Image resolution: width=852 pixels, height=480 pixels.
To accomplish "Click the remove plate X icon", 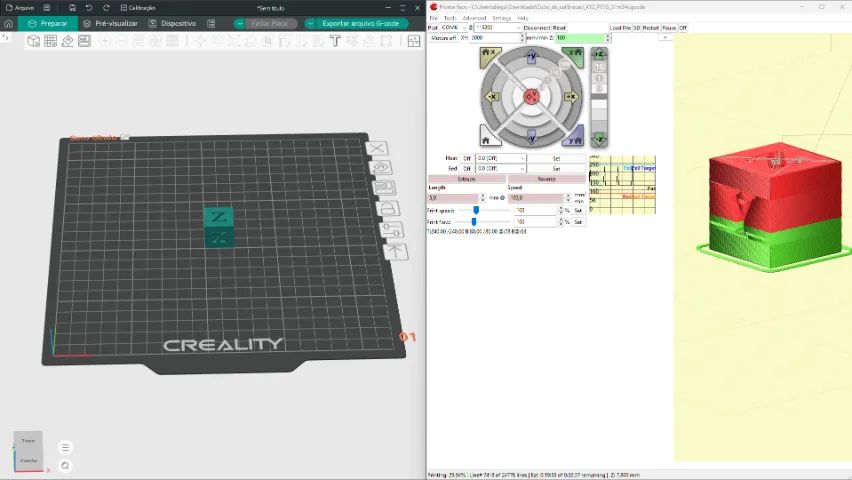I will click(x=377, y=148).
